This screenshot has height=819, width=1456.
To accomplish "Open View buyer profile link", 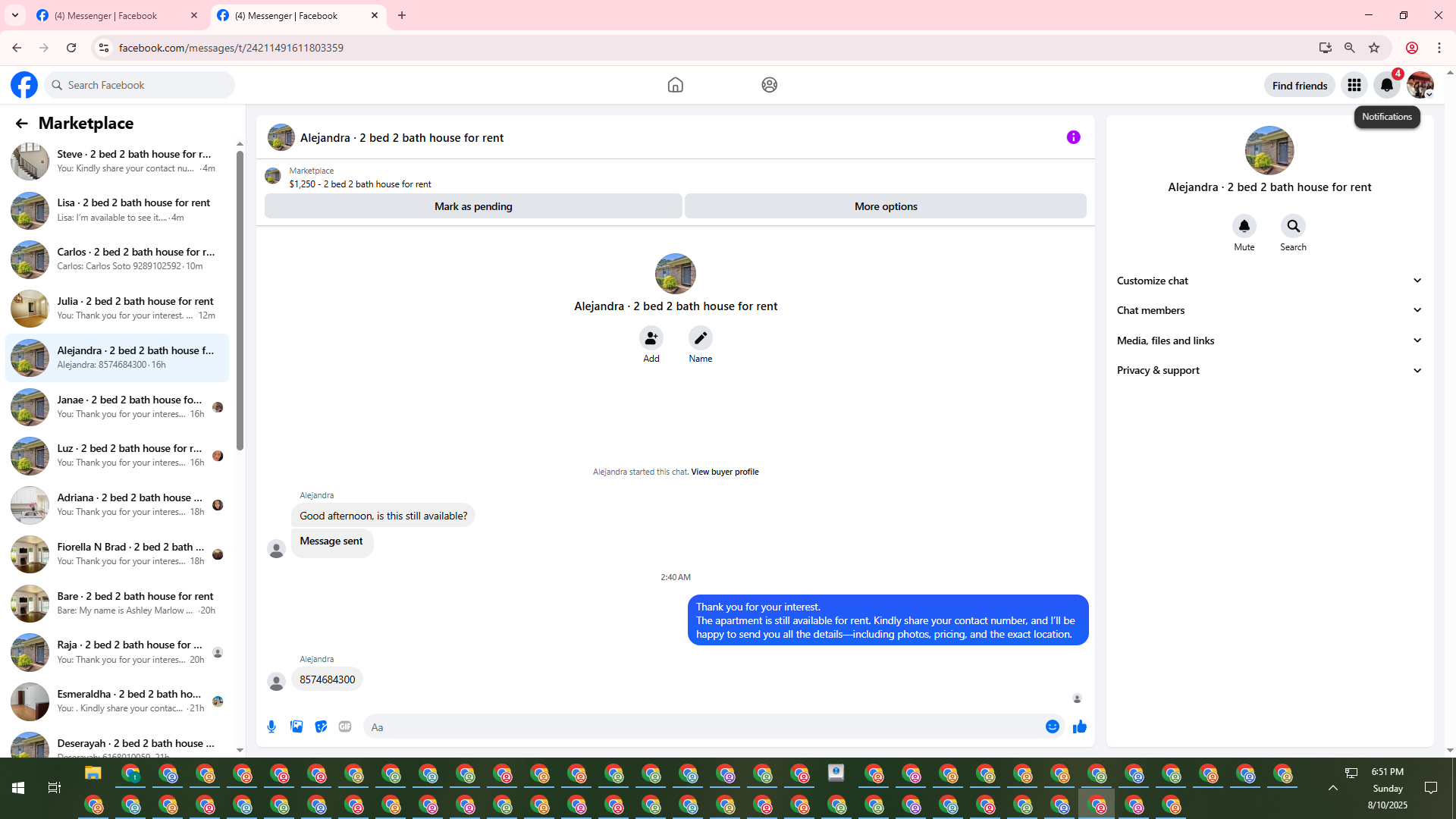I will pyautogui.click(x=724, y=472).
